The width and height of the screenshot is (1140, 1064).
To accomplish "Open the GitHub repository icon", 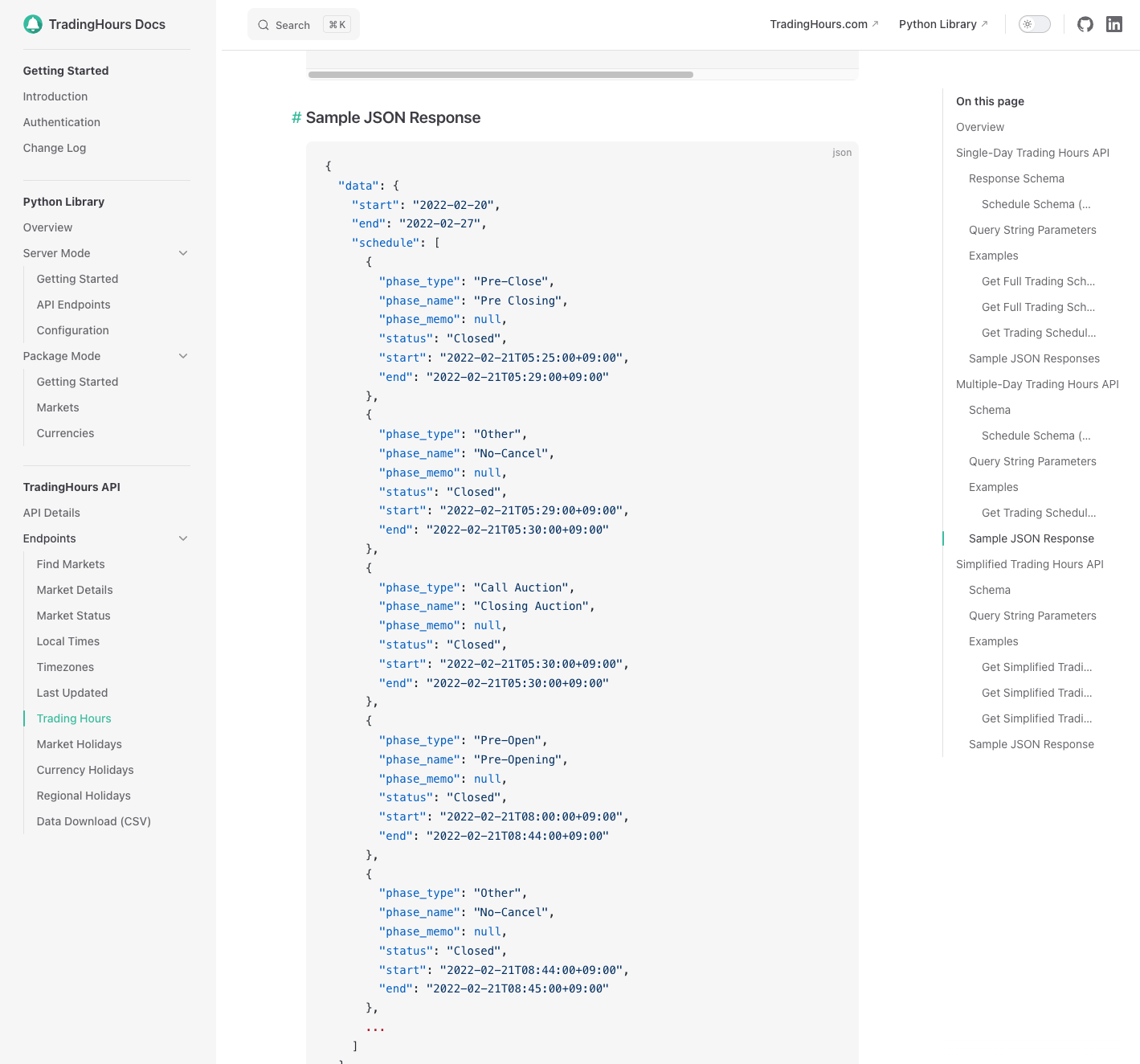I will coord(1085,24).
